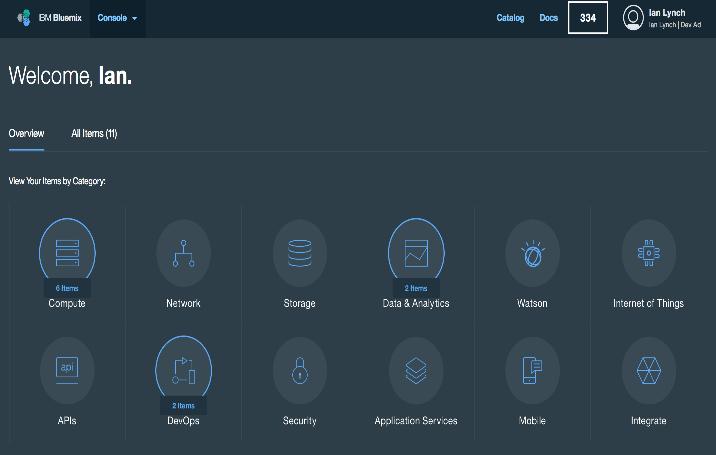Expand the Console dropdown menu
The width and height of the screenshot is (716, 455).
click(x=117, y=18)
